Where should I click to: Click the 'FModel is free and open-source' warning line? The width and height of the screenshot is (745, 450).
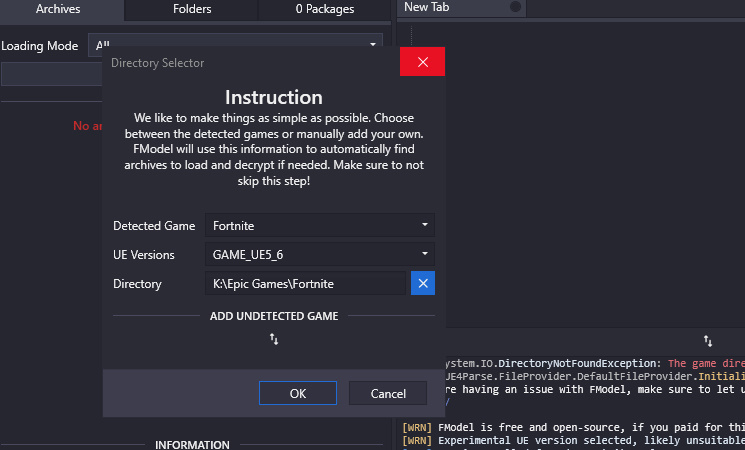pyautogui.click(x=573, y=427)
